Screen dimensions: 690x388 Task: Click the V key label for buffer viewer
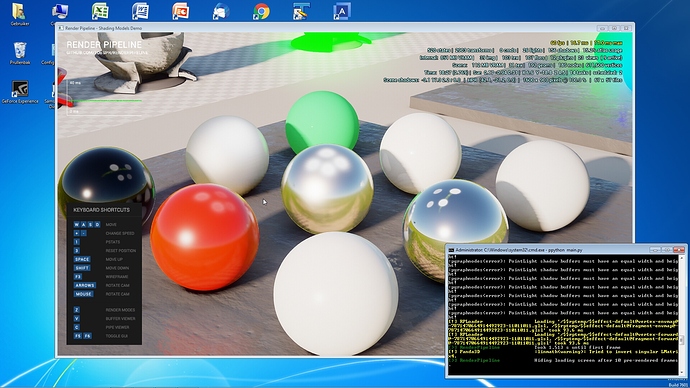[x=77, y=318]
